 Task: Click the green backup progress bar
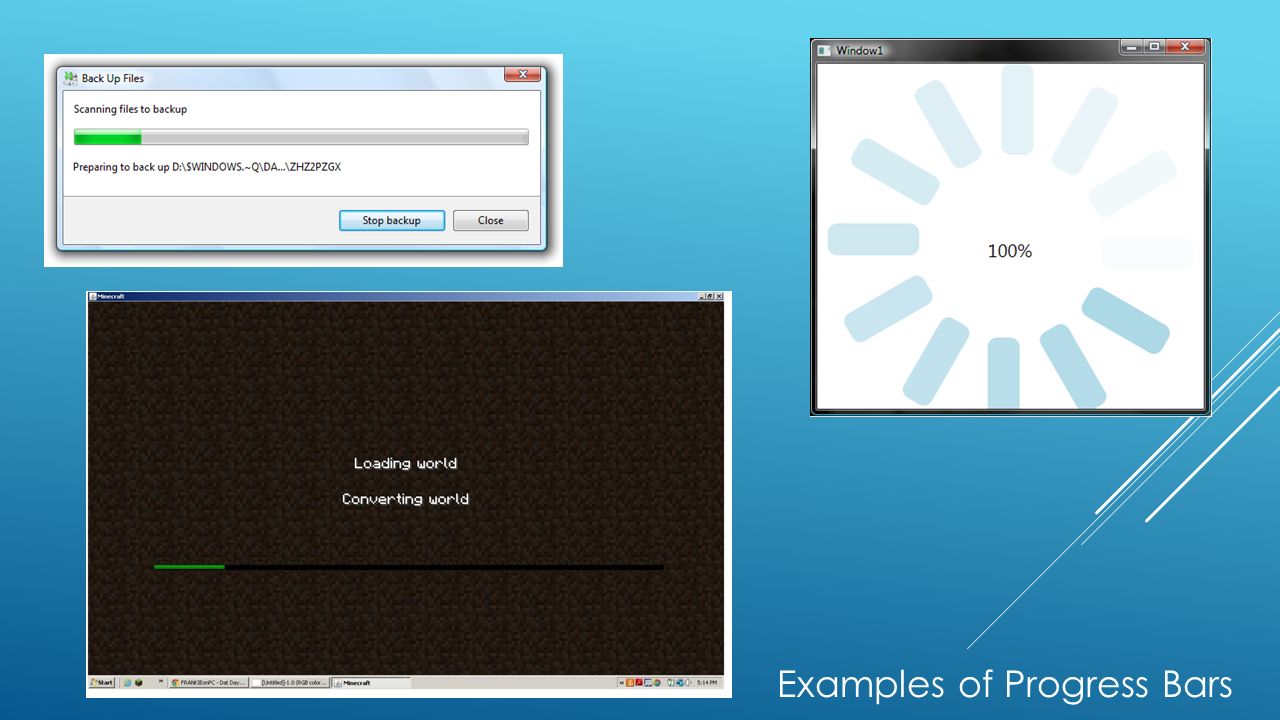tap(301, 138)
